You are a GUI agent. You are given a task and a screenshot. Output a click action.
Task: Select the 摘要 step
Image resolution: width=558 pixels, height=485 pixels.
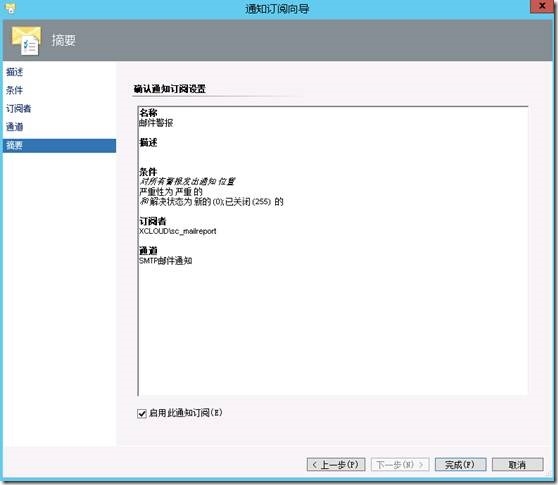coord(59,146)
